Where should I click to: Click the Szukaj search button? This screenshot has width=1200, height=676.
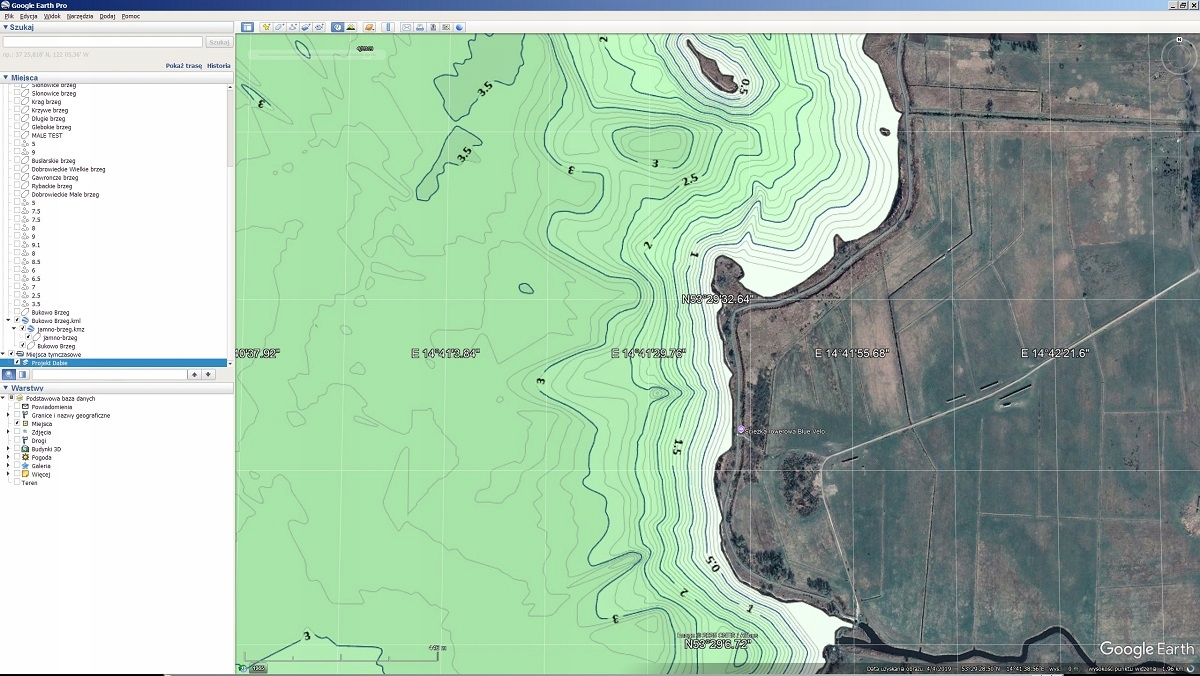218,42
